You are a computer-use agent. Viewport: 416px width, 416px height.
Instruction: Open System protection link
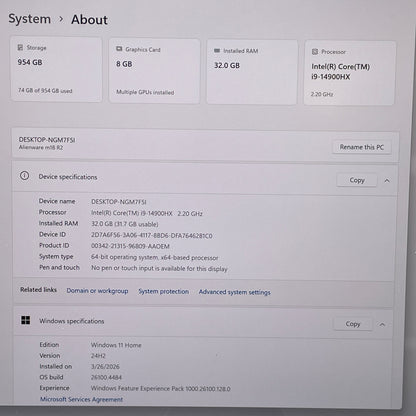pos(164,291)
